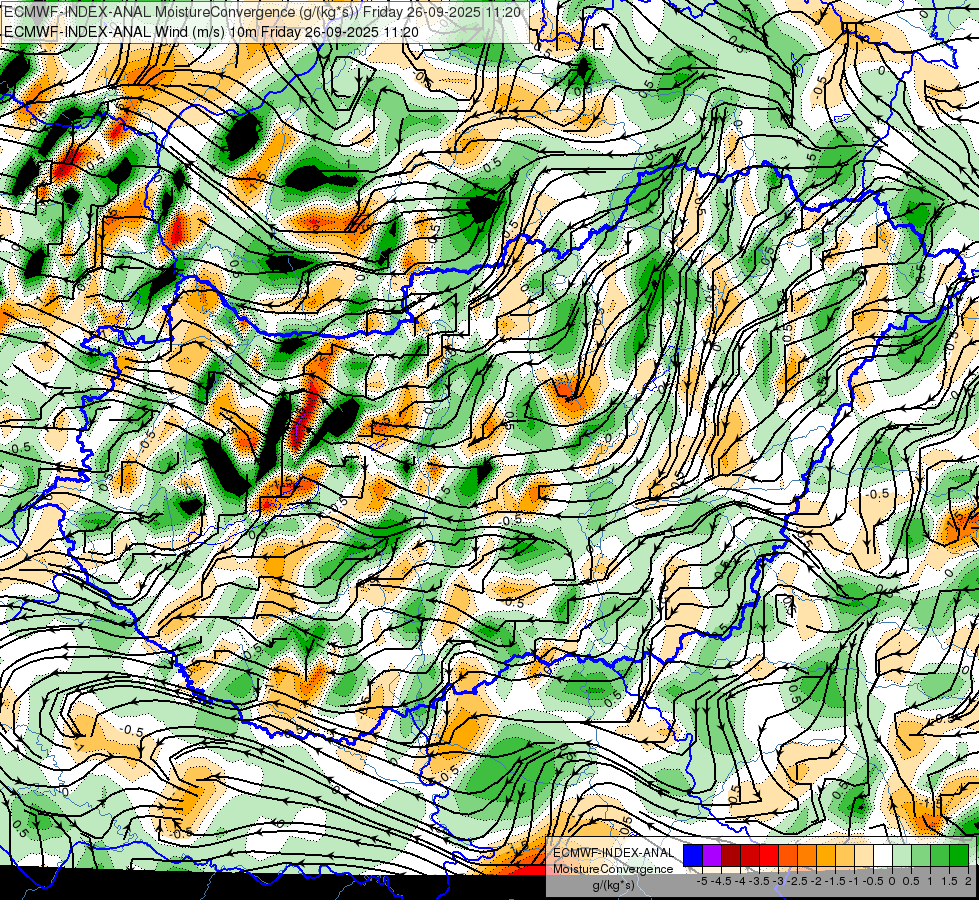Click the dark green swatch between 1.5 and 2
The image size is (979, 900).
pyautogui.click(x=959, y=855)
